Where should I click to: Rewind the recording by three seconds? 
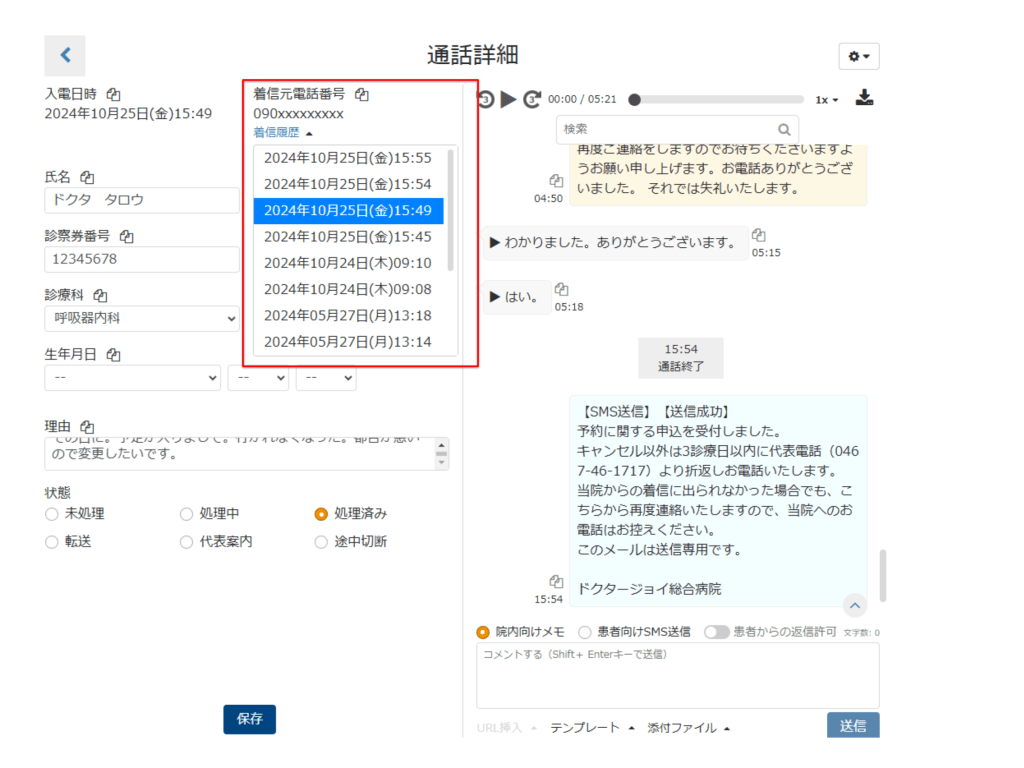(486, 99)
